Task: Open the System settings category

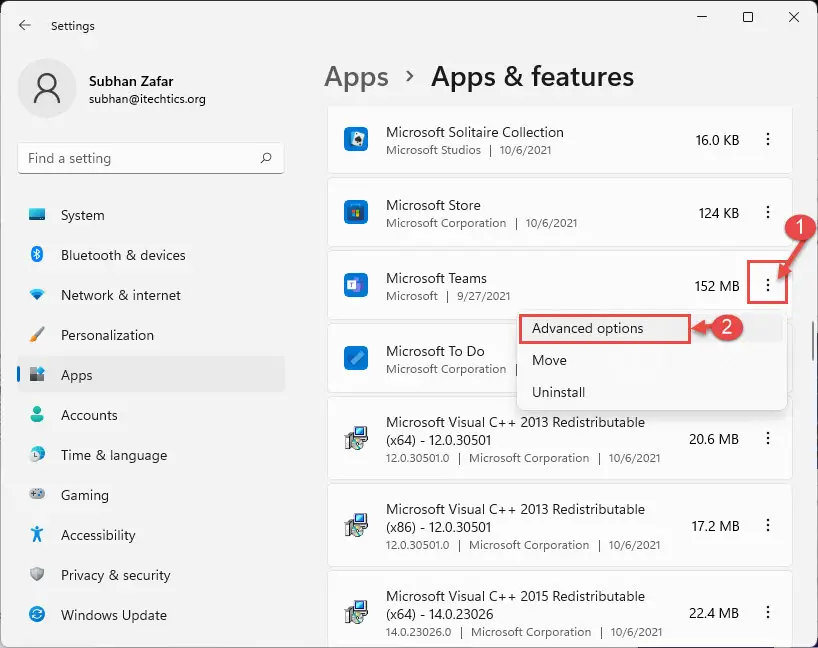Action: [151, 215]
